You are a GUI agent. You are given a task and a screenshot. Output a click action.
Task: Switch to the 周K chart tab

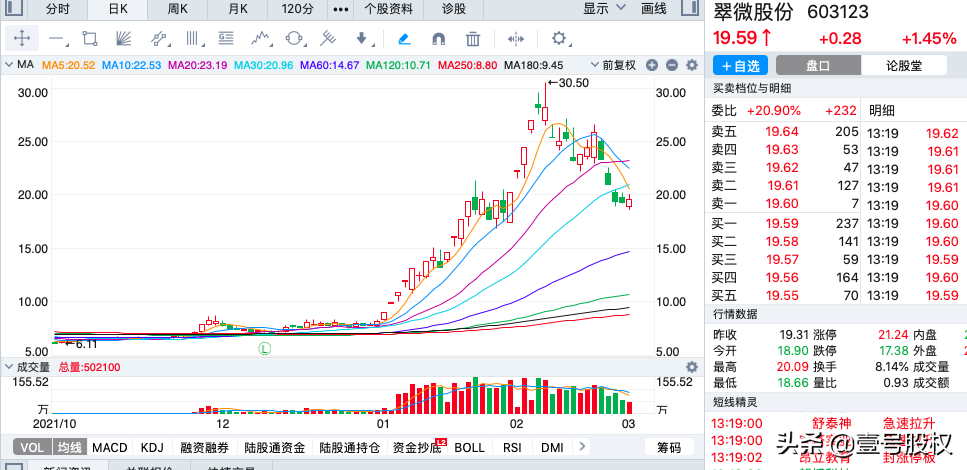pyautogui.click(x=178, y=9)
